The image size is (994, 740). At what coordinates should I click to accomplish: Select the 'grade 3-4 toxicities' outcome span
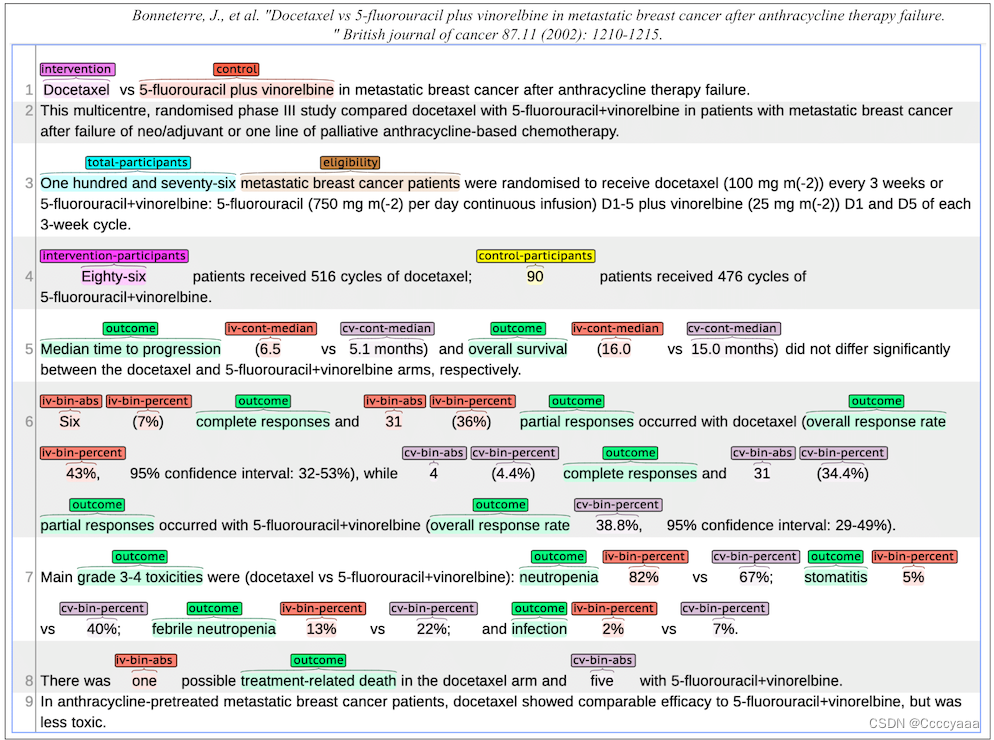click(x=140, y=577)
